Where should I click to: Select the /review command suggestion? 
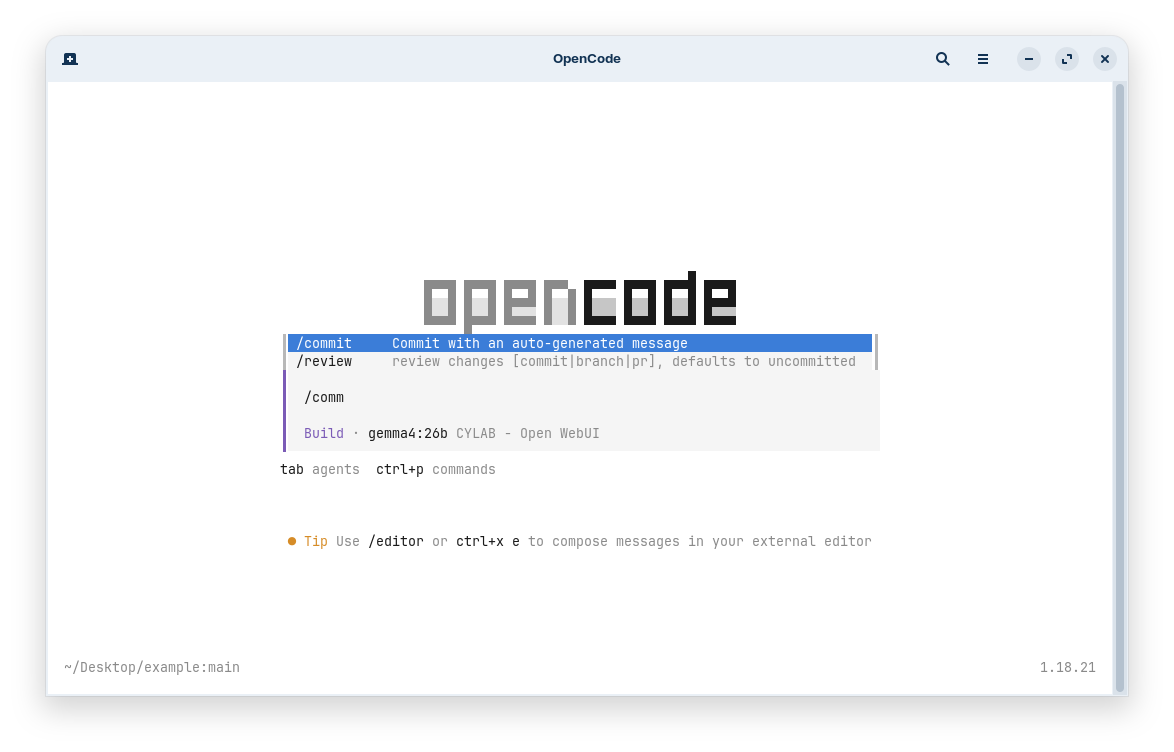(x=580, y=361)
